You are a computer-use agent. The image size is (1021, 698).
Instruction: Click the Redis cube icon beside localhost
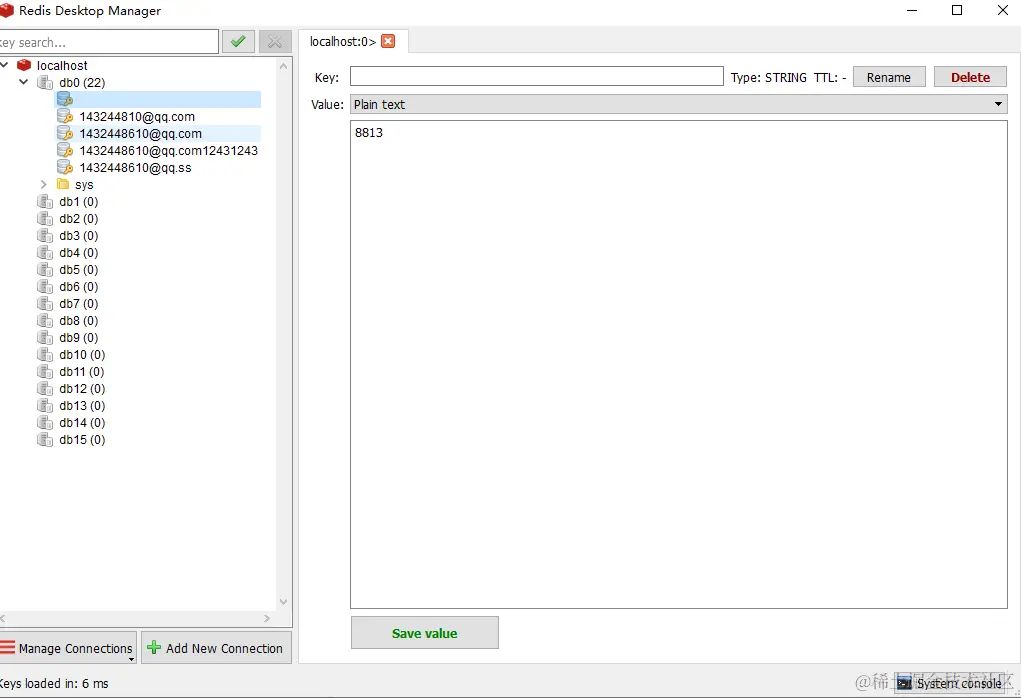(24, 64)
